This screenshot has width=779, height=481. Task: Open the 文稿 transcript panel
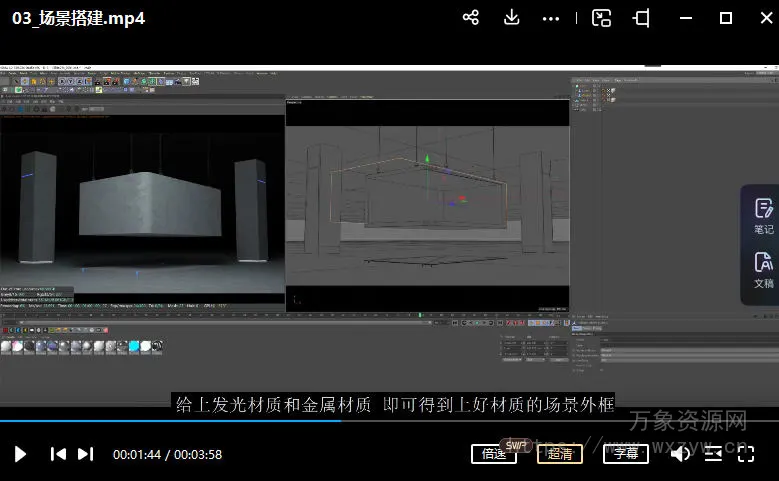point(763,271)
